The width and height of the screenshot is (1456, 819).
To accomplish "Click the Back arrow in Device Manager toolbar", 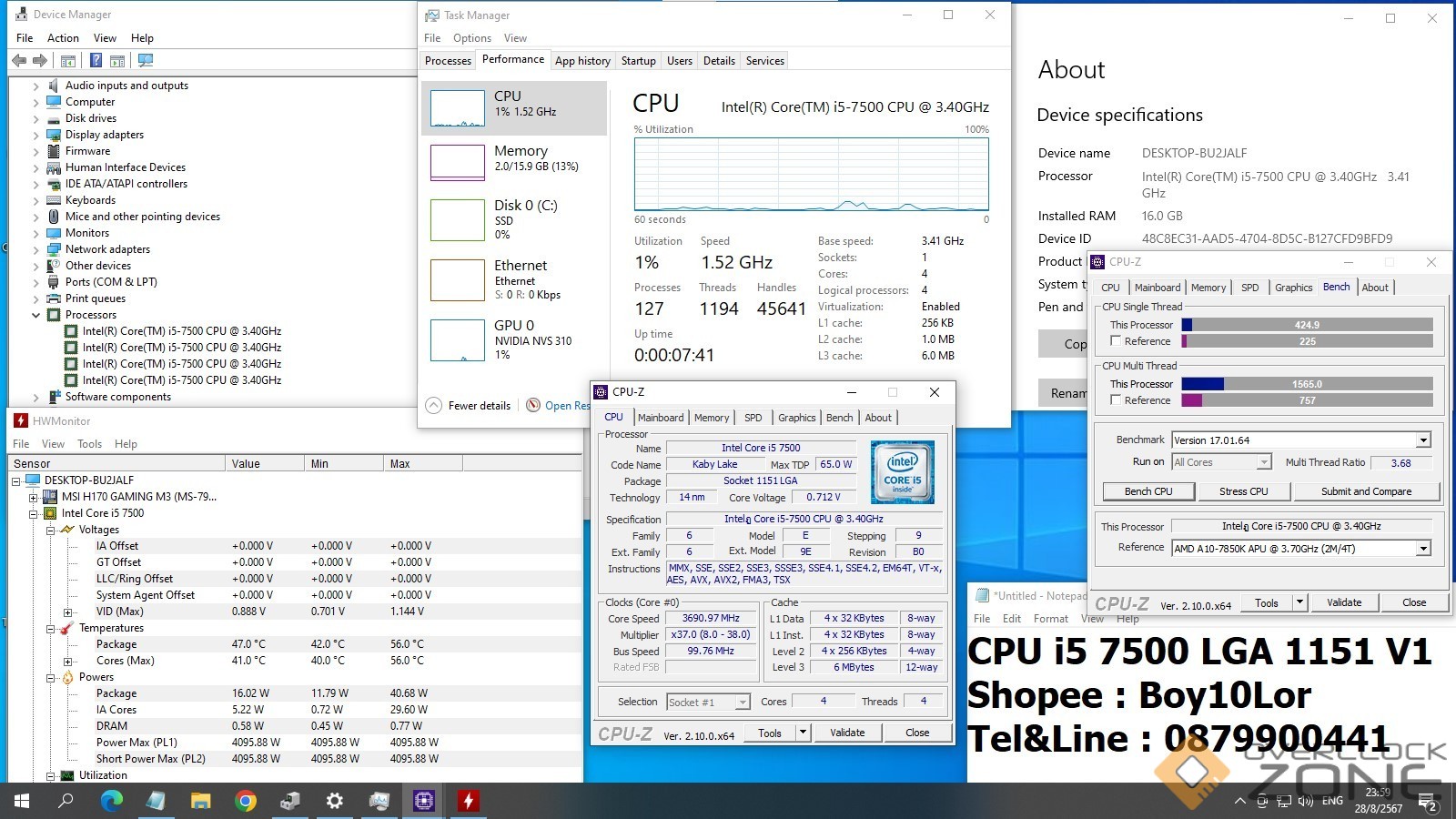I will [x=19, y=61].
